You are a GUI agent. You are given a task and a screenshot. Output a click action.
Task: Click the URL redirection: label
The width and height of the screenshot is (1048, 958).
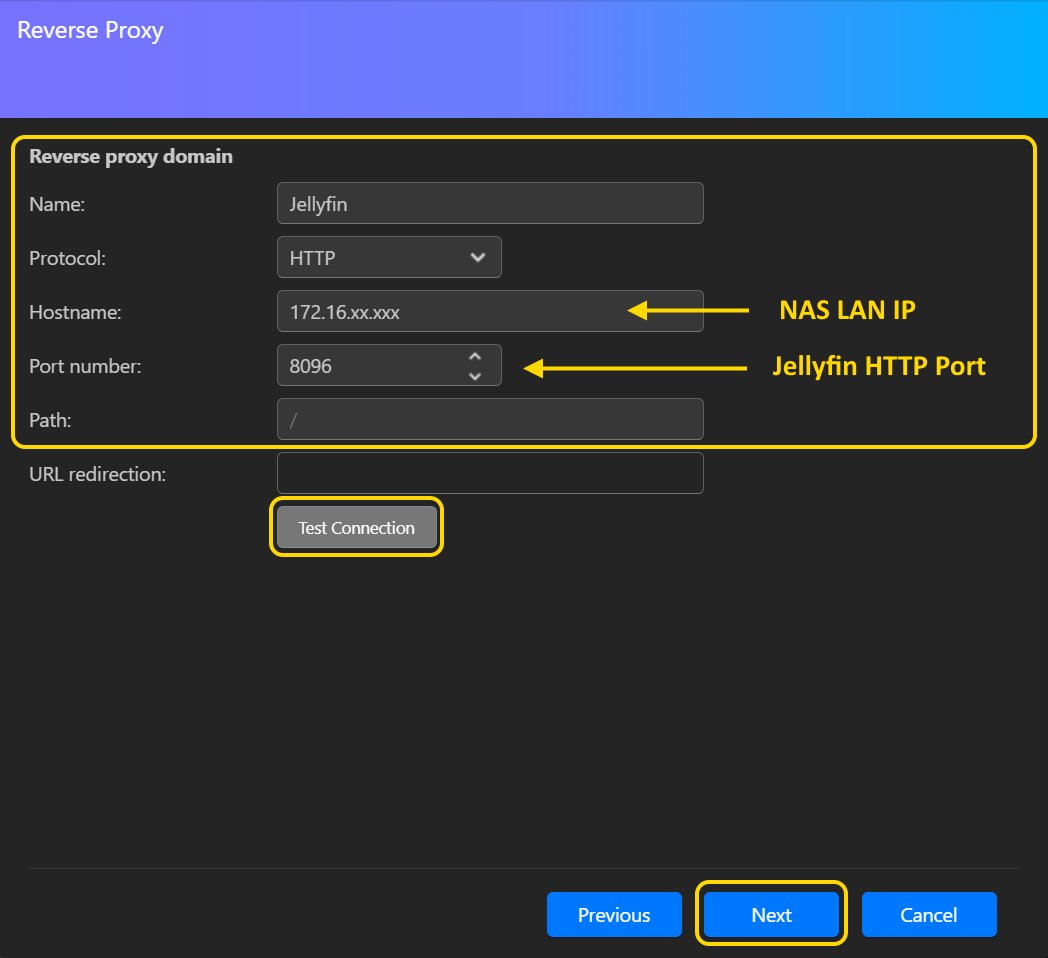tap(98, 474)
